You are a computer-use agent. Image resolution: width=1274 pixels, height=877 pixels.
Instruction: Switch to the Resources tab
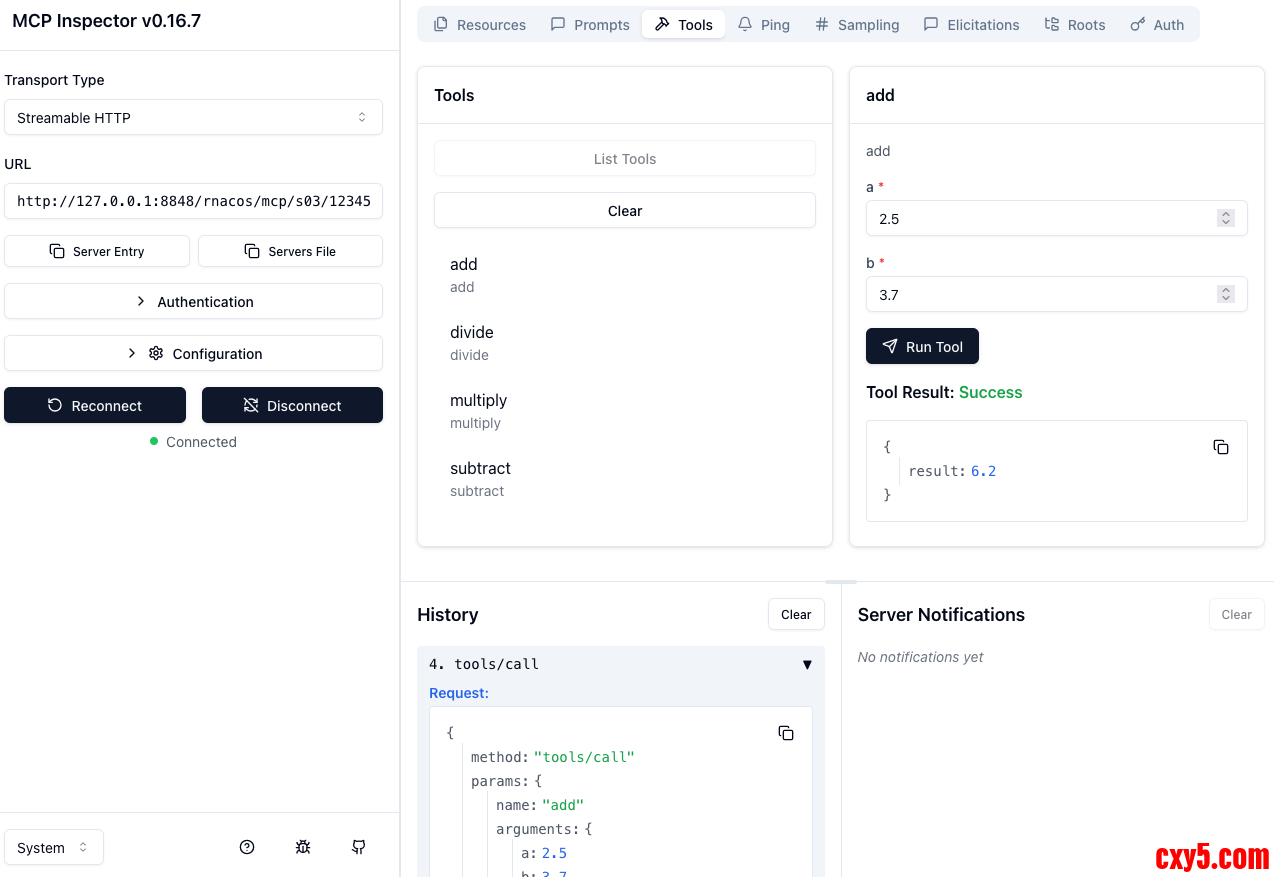pos(479,25)
